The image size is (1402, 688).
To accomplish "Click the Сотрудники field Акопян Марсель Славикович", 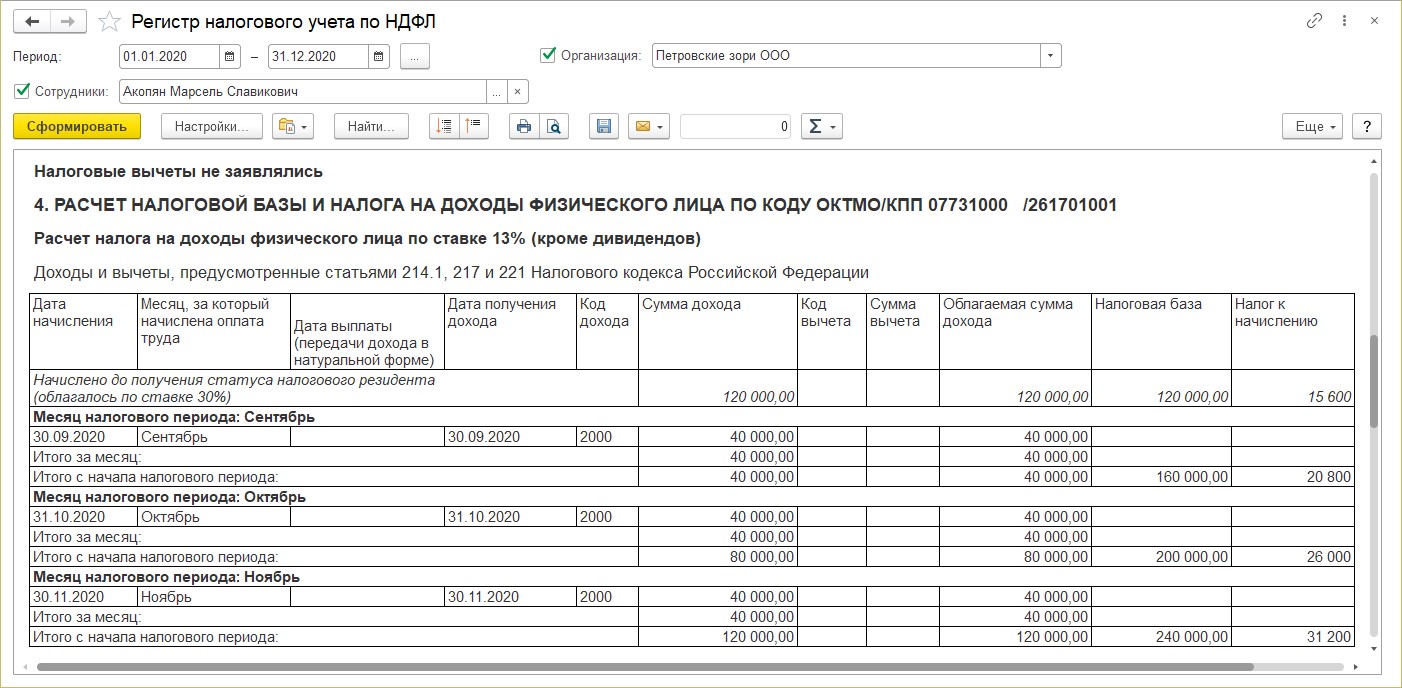I will pyautogui.click(x=302, y=92).
